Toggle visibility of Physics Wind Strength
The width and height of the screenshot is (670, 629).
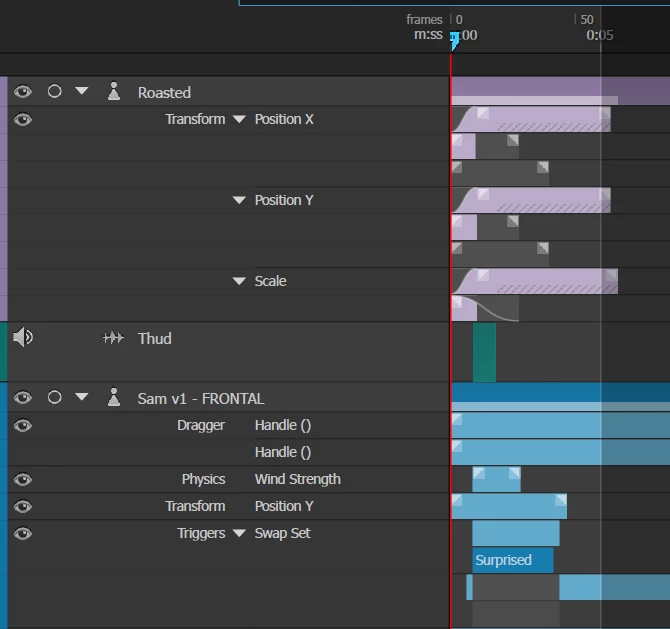(x=23, y=479)
